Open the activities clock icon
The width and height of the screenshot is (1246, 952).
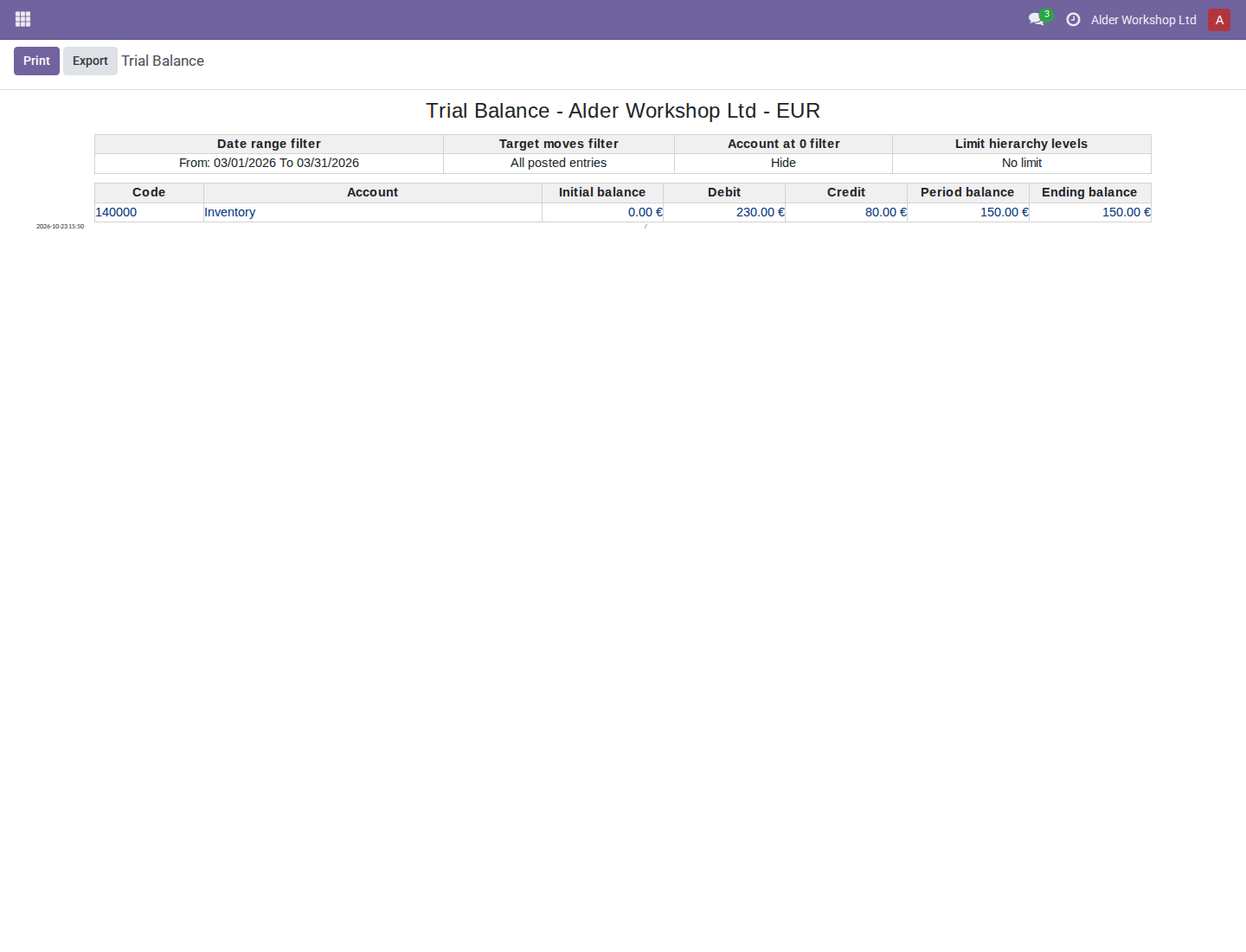click(1073, 19)
